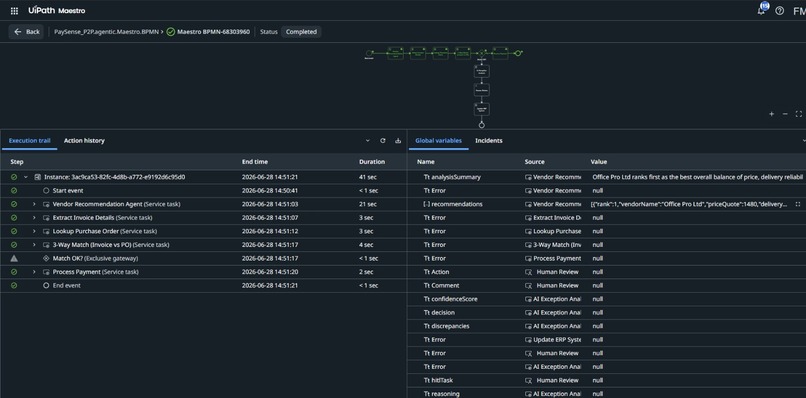
Task: Go back with the Back button
Action: click(x=27, y=32)
